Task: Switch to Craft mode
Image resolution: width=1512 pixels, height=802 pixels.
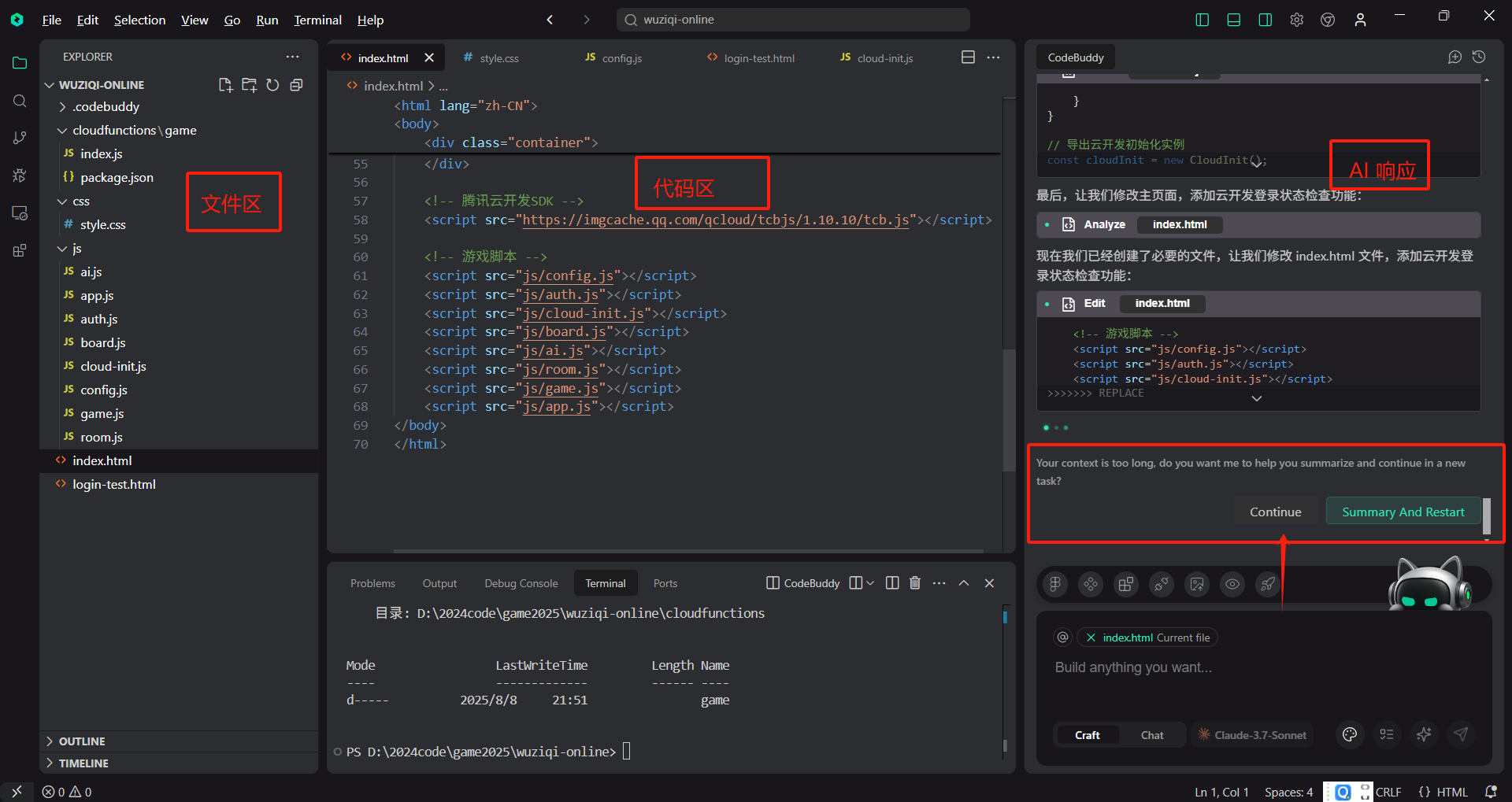Action: (1087, 735)
